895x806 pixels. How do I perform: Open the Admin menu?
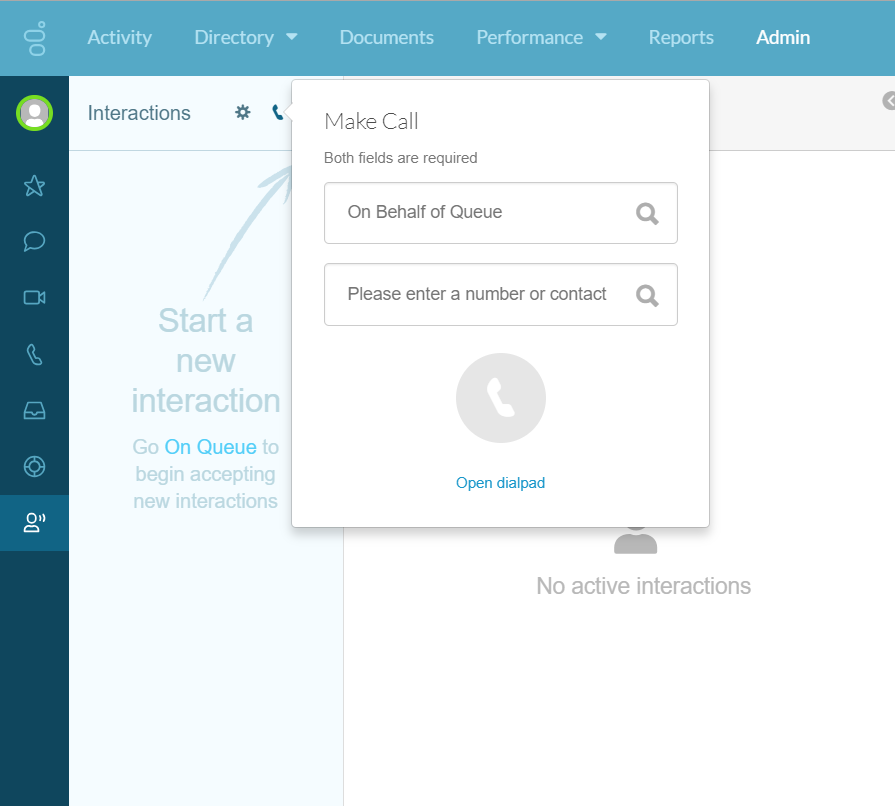pos(783,38)
